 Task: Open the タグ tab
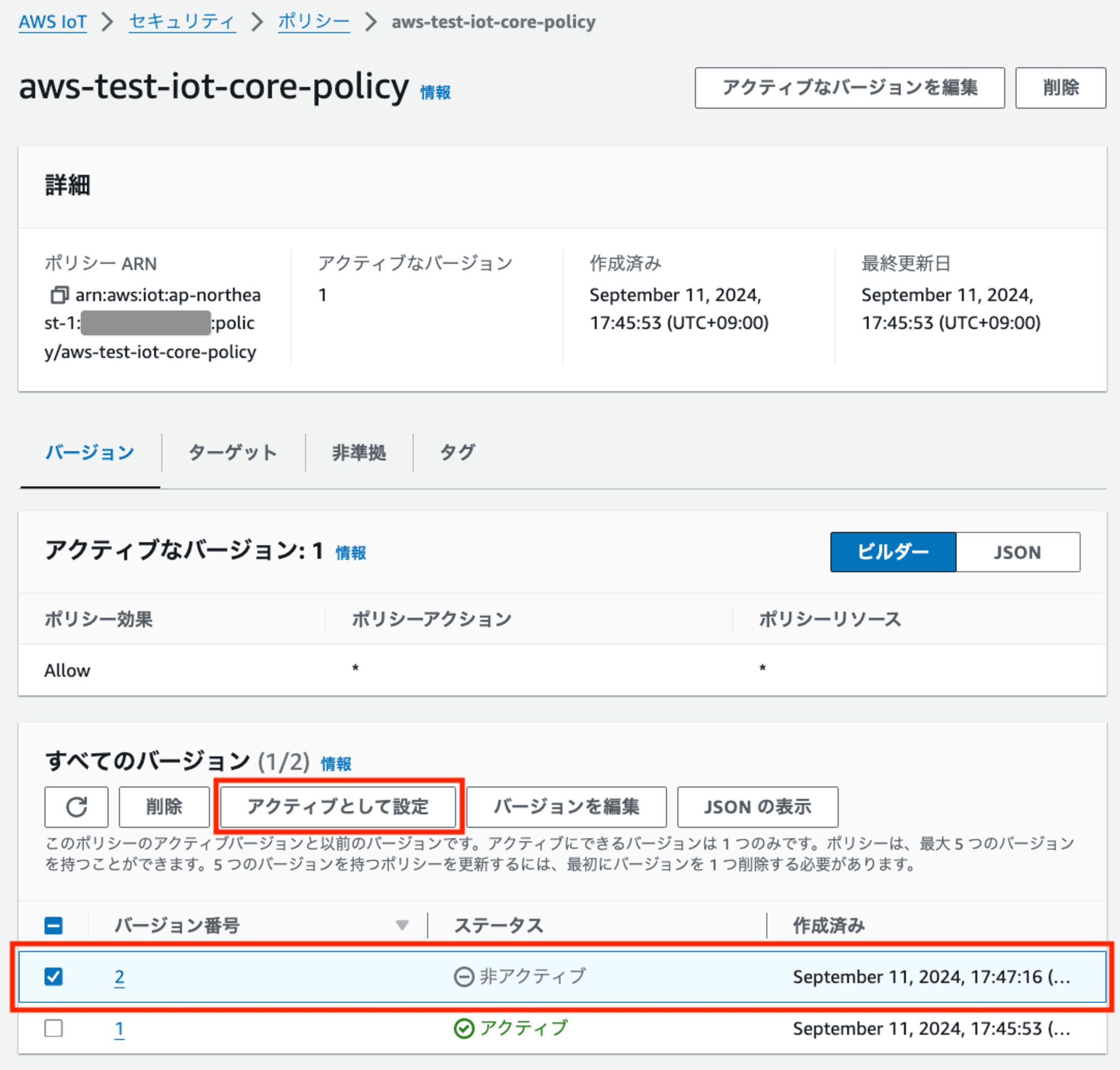(457, 452)
